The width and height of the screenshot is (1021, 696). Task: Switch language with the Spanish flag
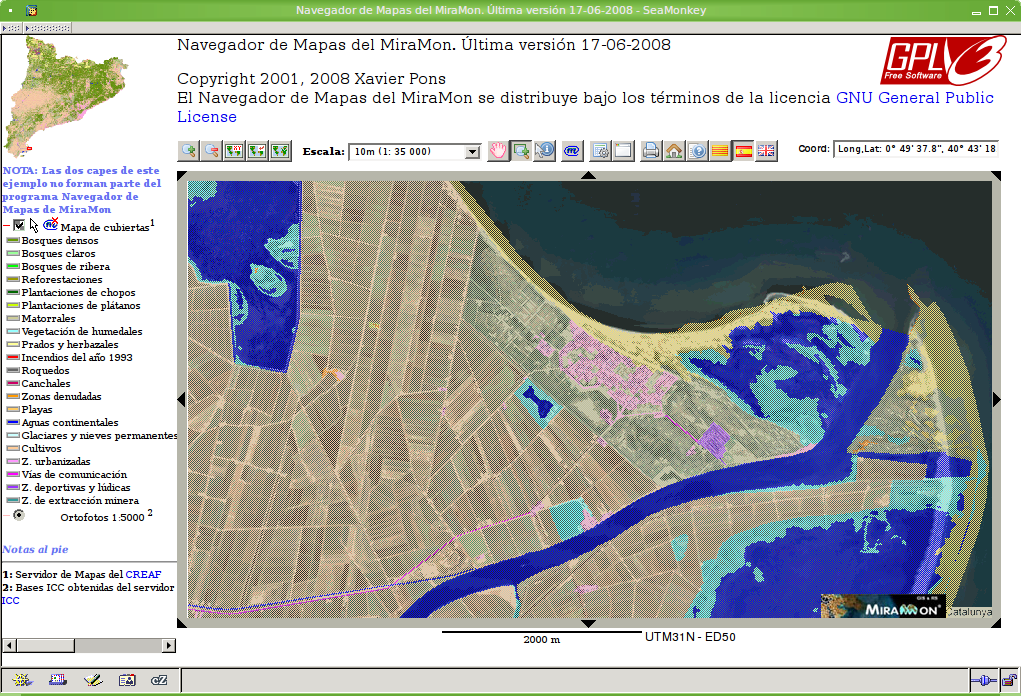coord(743,151)
